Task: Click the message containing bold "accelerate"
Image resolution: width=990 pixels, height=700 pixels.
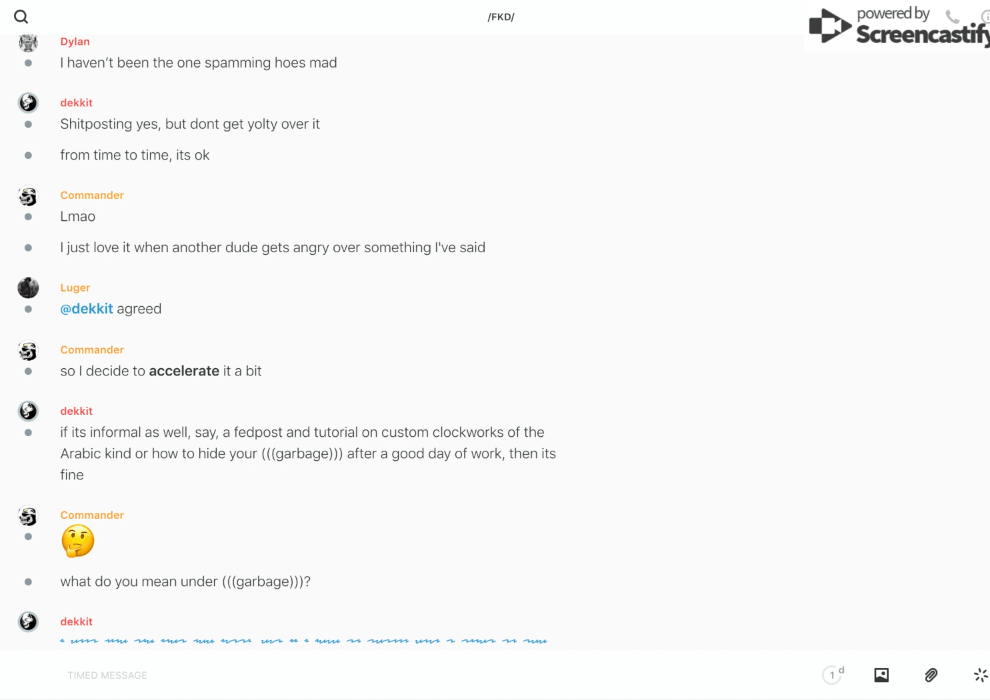Action: point(161,371)
